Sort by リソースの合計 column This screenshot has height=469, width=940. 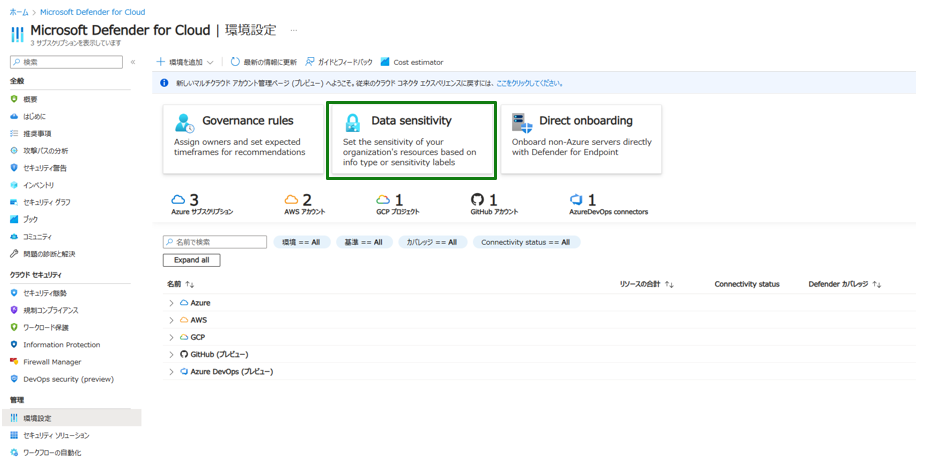(647, 284)
